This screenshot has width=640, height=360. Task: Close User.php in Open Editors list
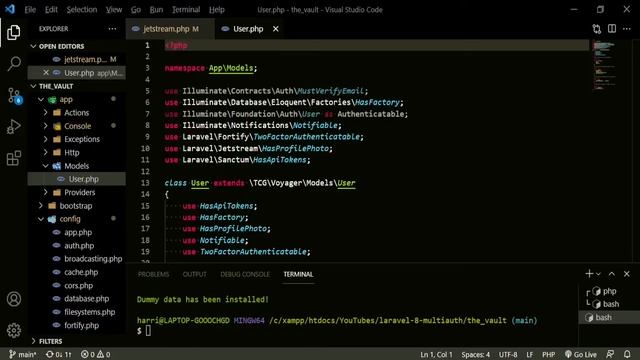click(46, 73)
